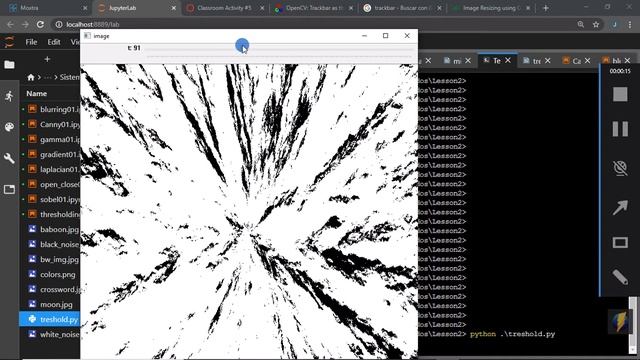Go back in browser history
The height and width of the screenshot is (360, 640).
click(10, 24)
